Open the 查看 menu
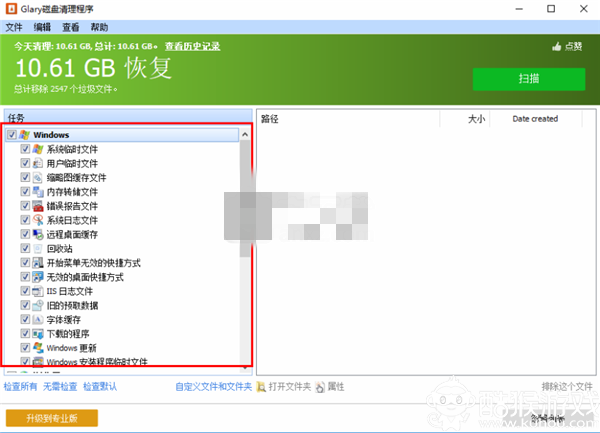The image size is (600, 433). click(71, 27)
